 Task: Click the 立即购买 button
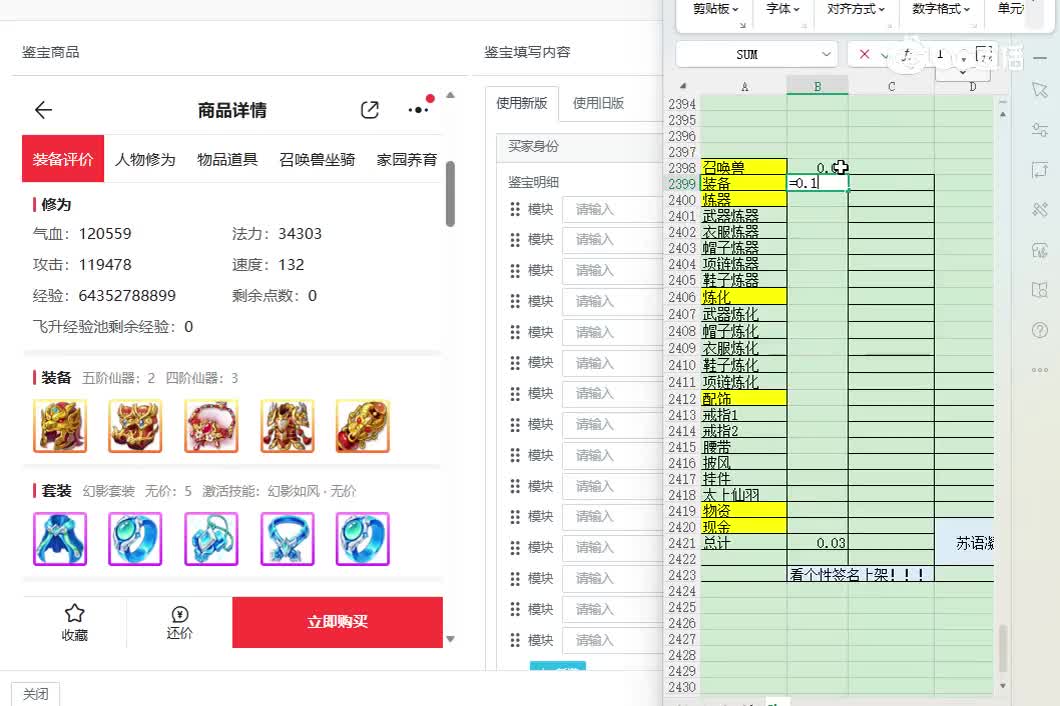click(x=337, y=622)
